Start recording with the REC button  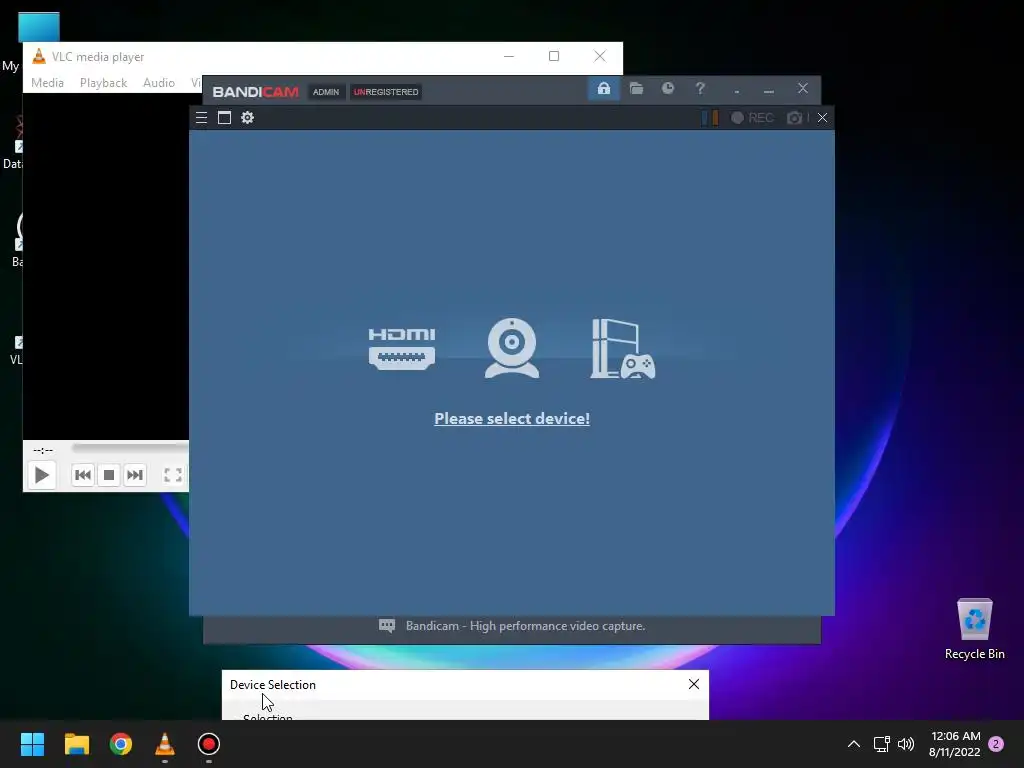pyautogui.click(x=752, y=118)
